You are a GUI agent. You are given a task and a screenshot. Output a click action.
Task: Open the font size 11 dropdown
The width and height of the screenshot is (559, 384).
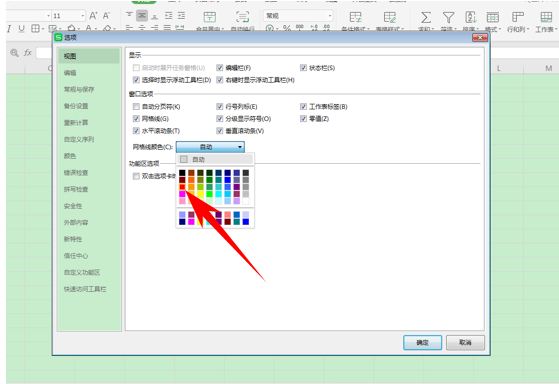[x=83, y=16]
